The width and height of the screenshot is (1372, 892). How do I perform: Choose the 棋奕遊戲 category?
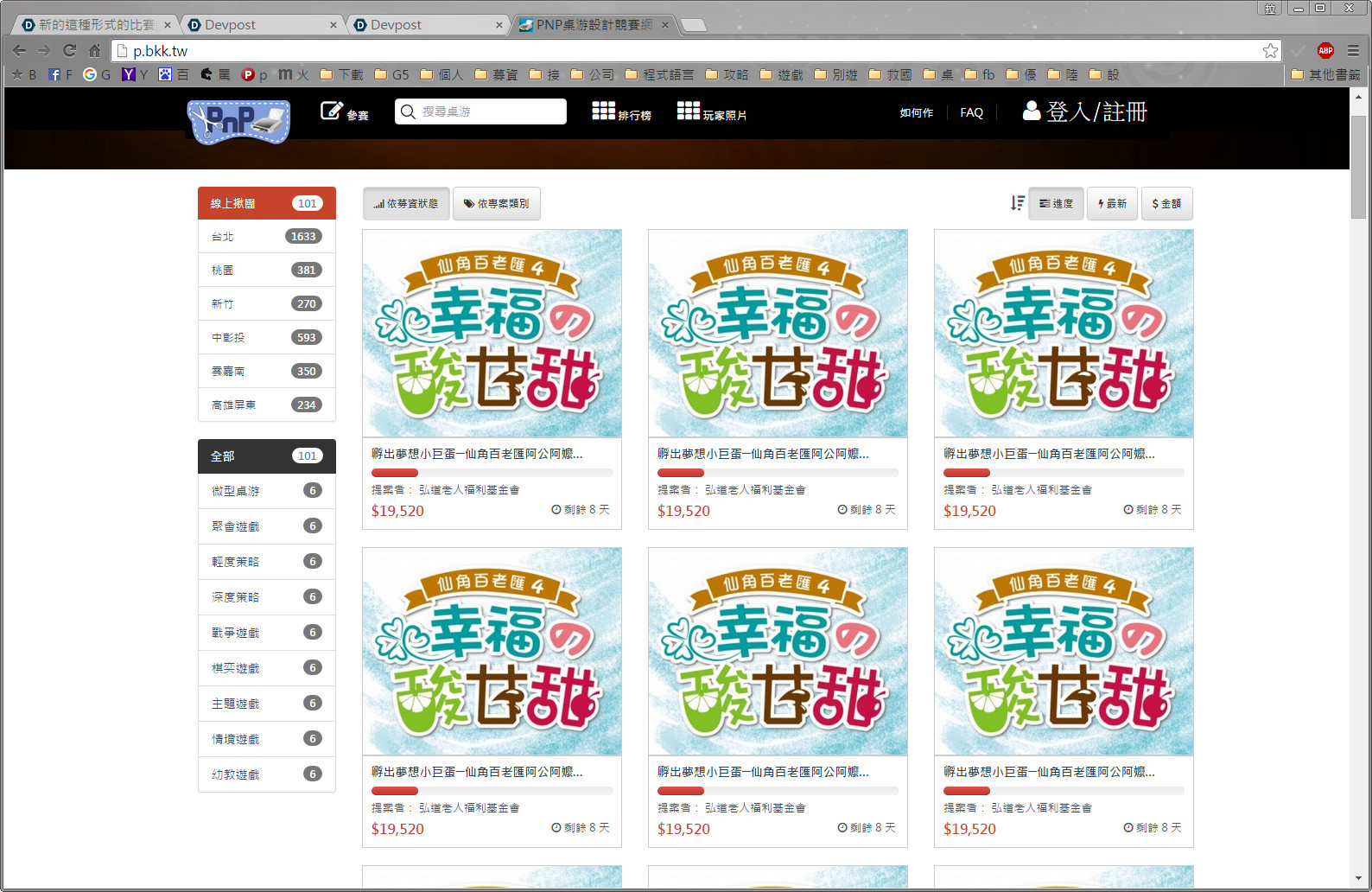tap(267, 667)
